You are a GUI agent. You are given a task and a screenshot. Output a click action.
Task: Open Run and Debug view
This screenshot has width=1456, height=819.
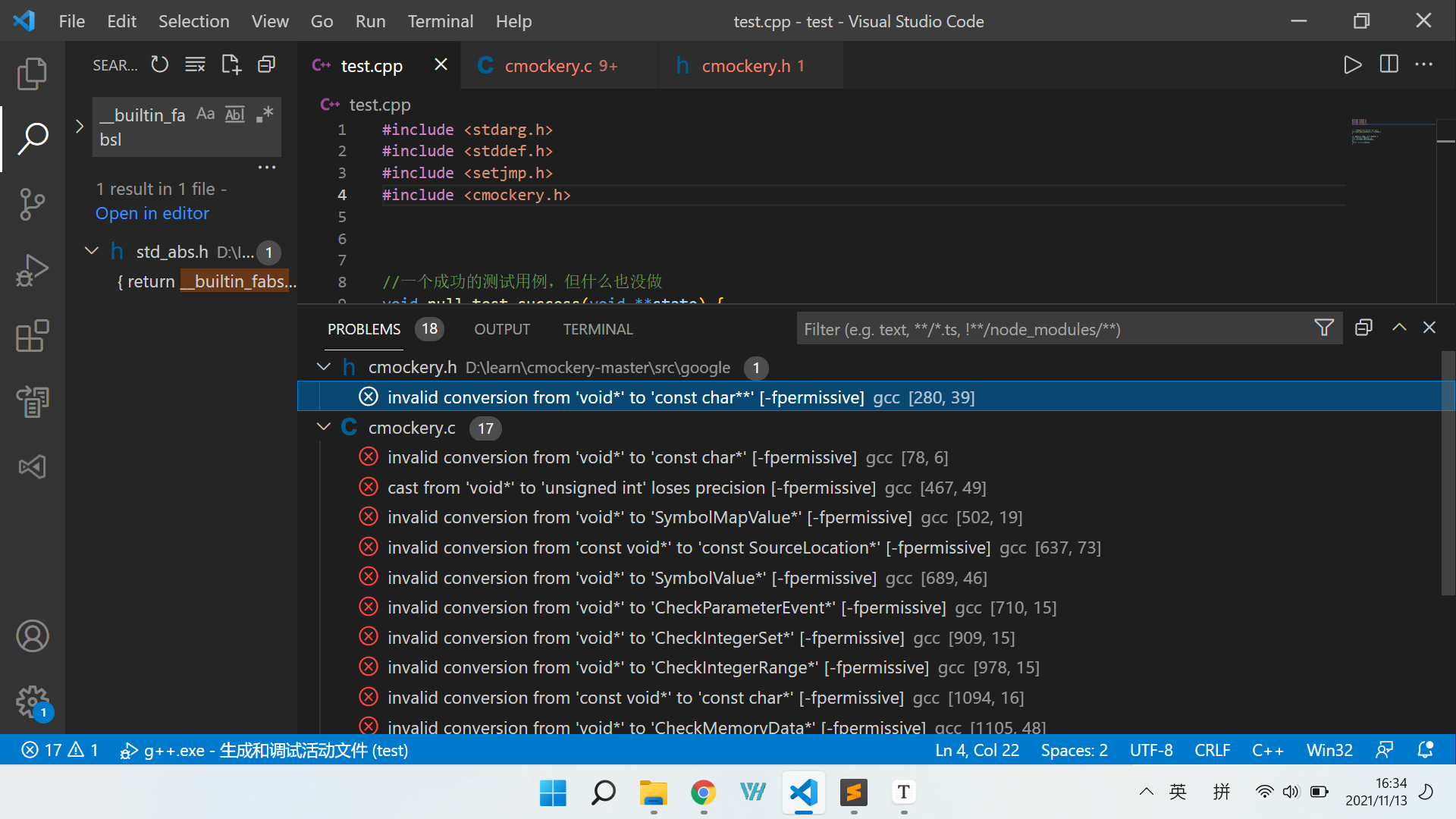click(x=32, y=270)
